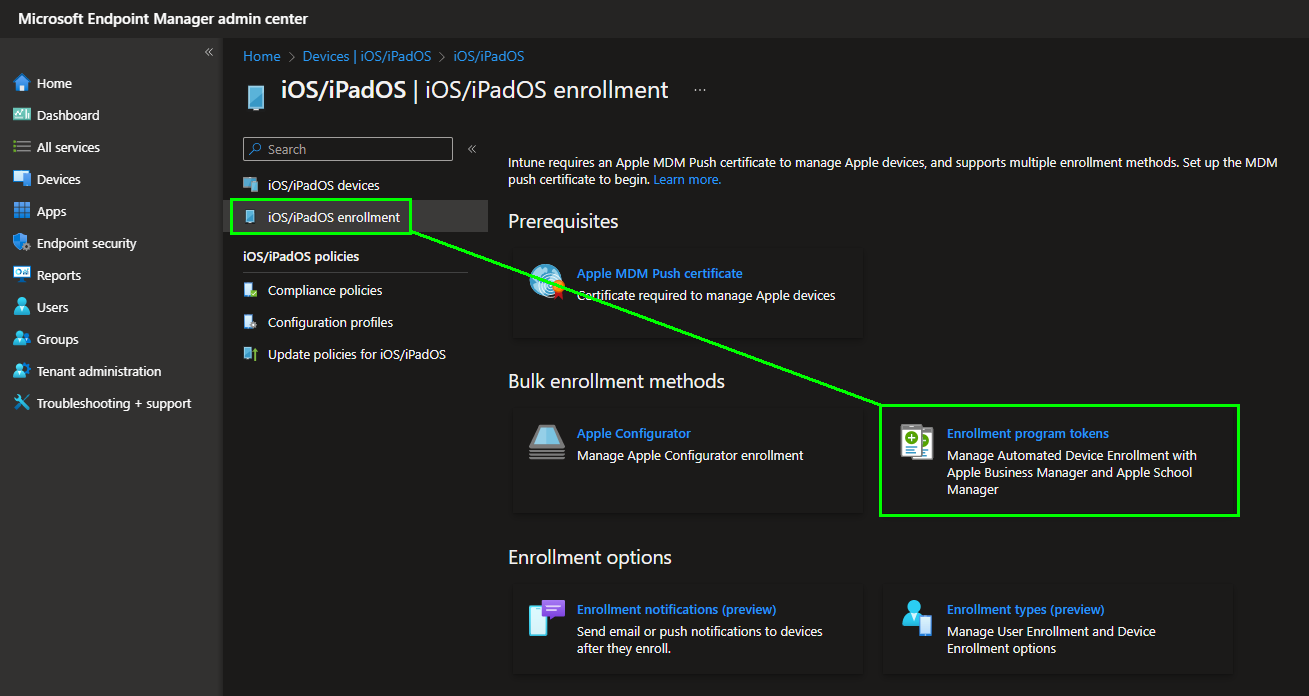This screenshot has width=1309, height=696.
Task: Click the Enrollment types person icon
Action: [917, 618]
